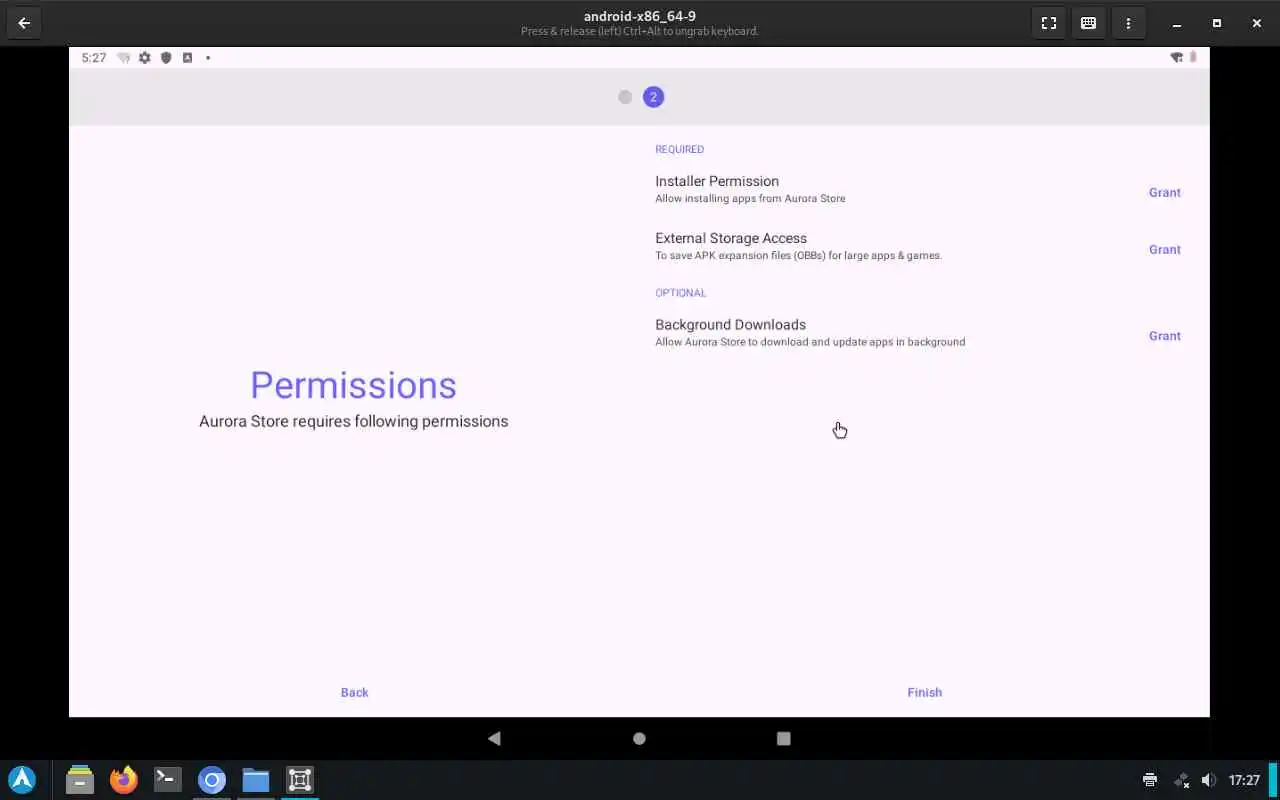Tap the settings gear in Android status bar
This screenshot has height=800, width=1280.
145,58
